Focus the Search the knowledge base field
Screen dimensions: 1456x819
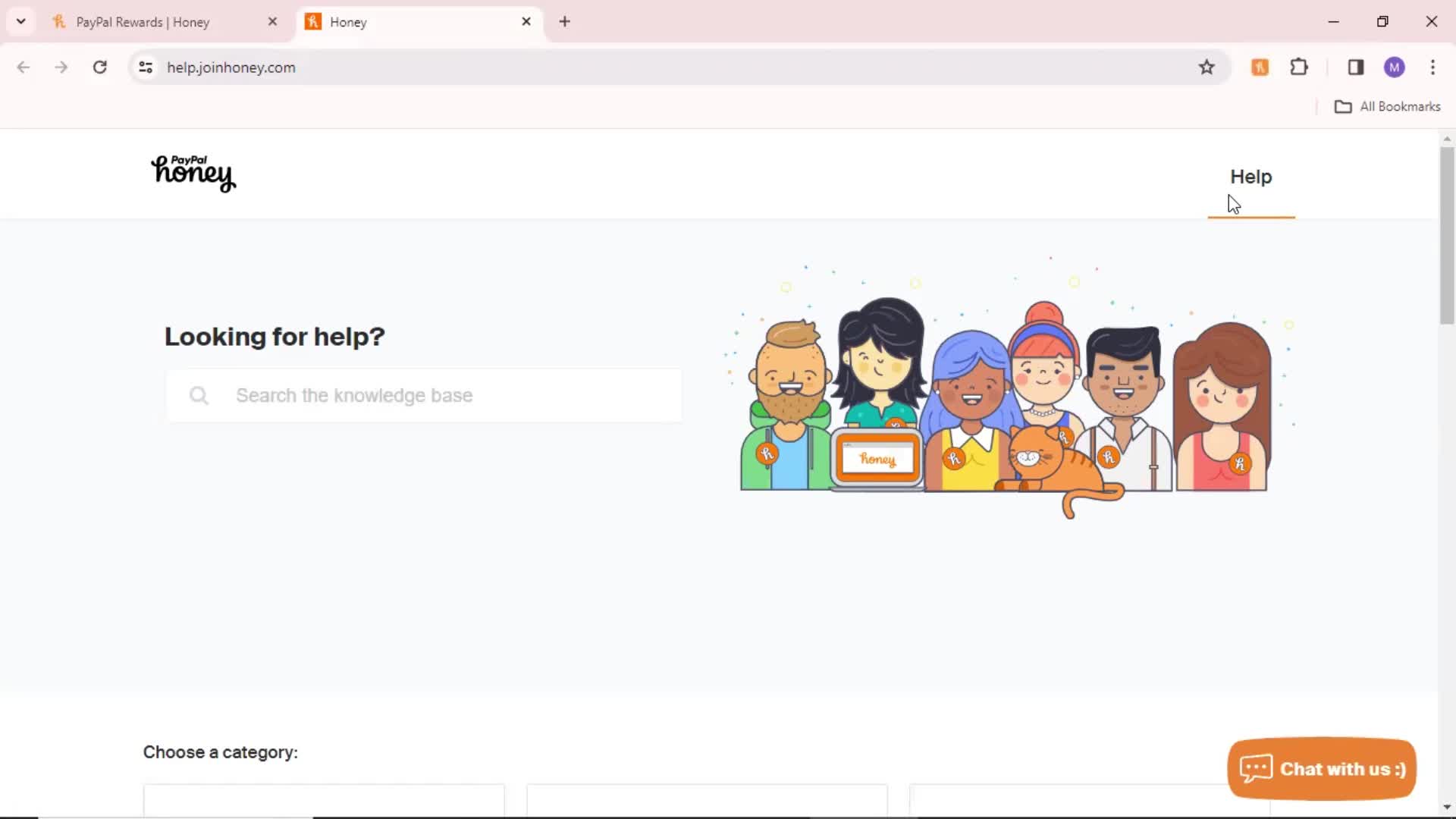(x=424, y=396)
